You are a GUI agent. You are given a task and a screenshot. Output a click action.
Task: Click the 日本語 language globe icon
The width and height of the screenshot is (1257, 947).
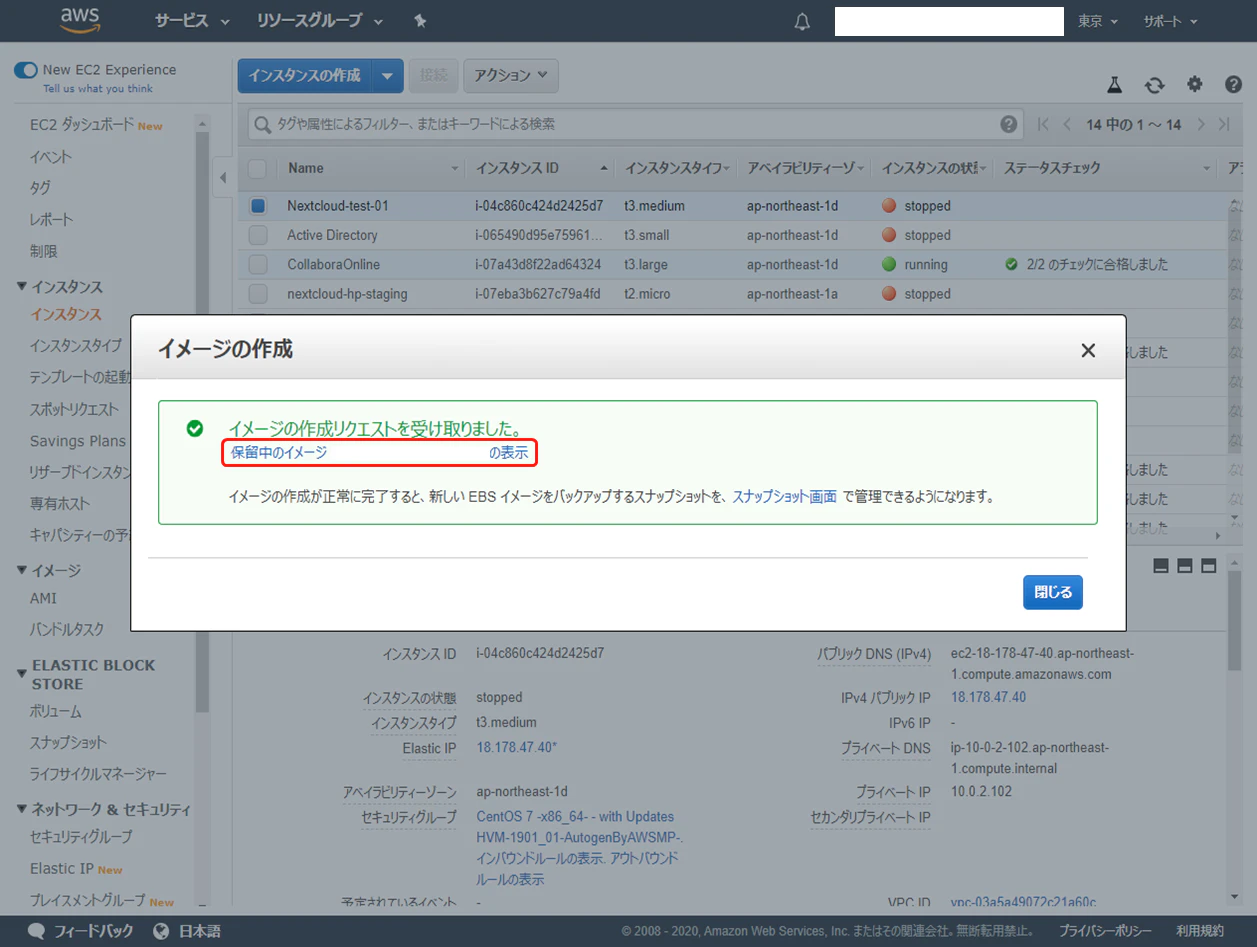tap(161, 931)
